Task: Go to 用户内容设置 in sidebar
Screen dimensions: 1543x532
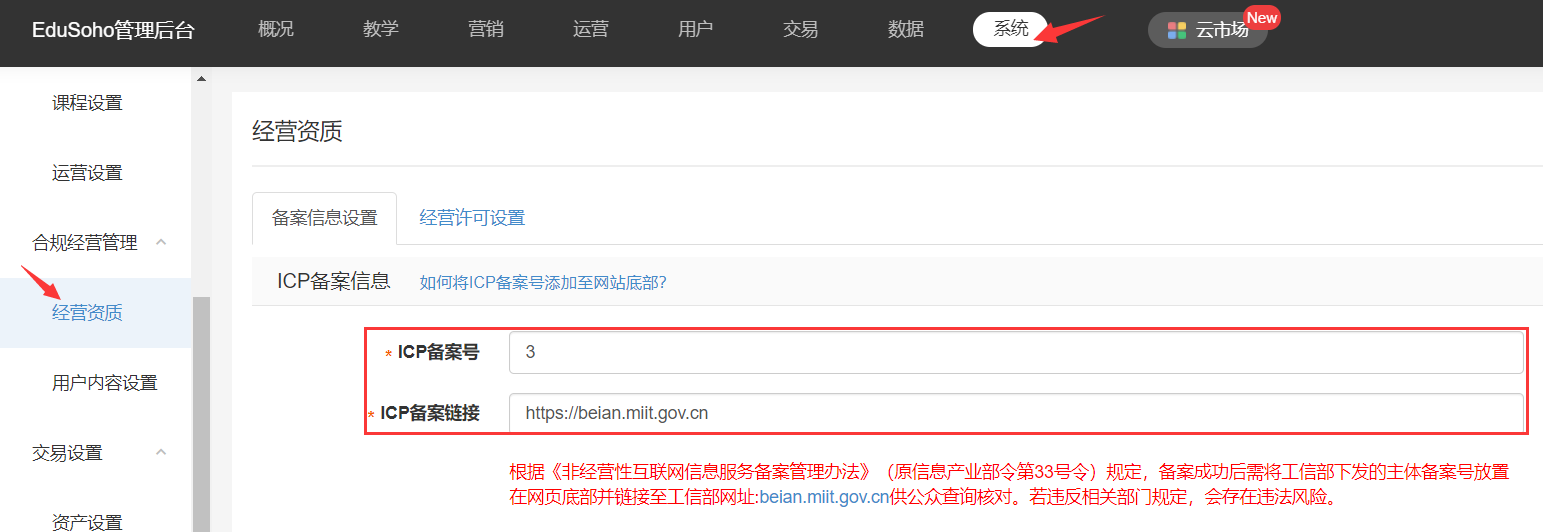Action: tap(105, 383)
